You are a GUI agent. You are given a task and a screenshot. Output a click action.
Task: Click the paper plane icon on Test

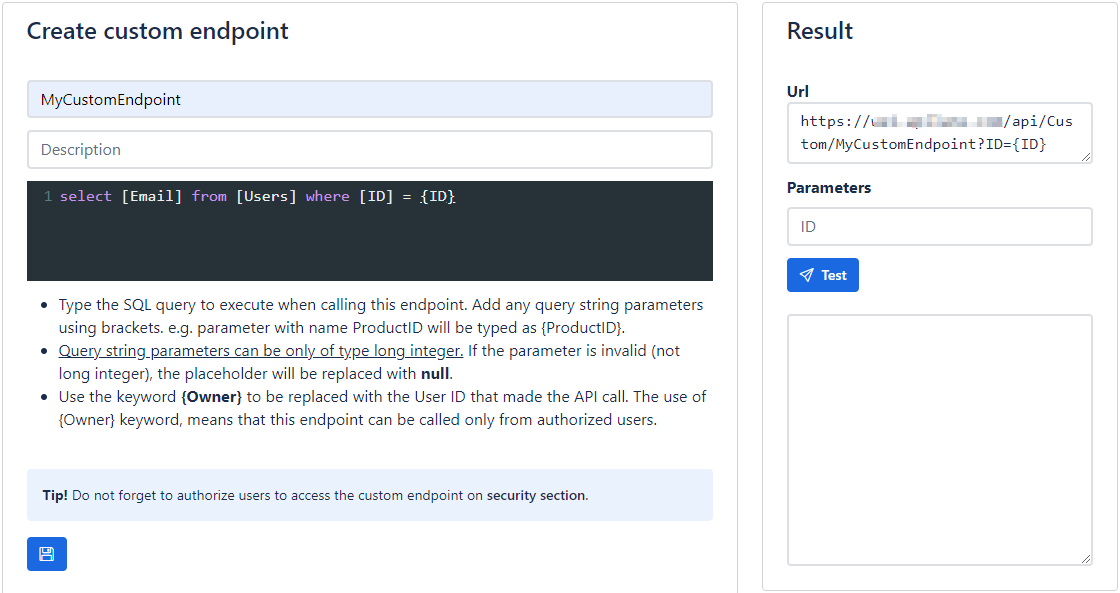806,275
